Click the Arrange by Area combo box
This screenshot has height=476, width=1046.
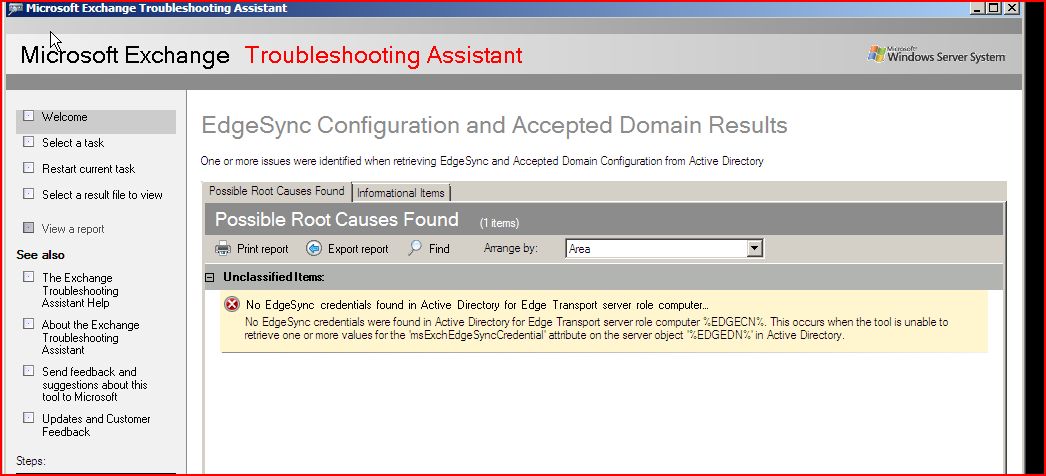(x=656, y=249)
